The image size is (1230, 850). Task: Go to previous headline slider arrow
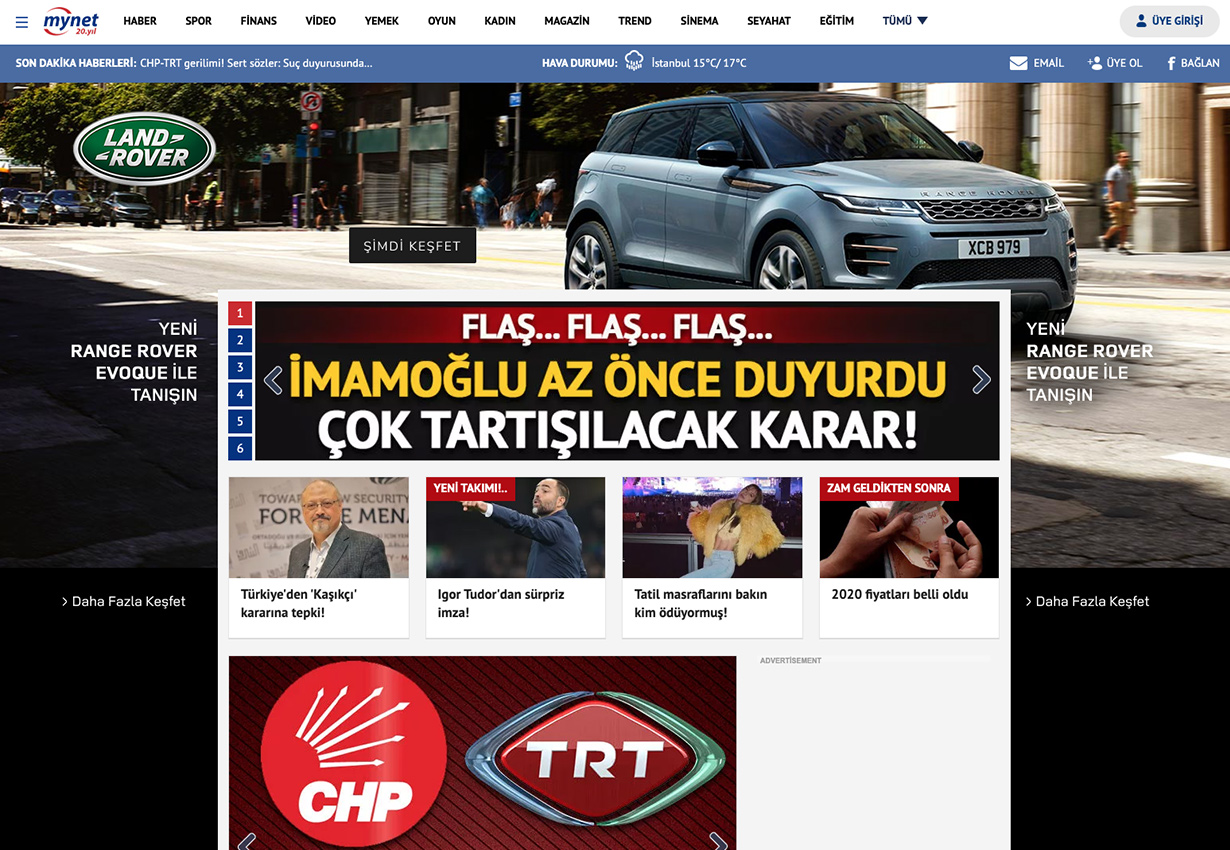coord(273,380)
